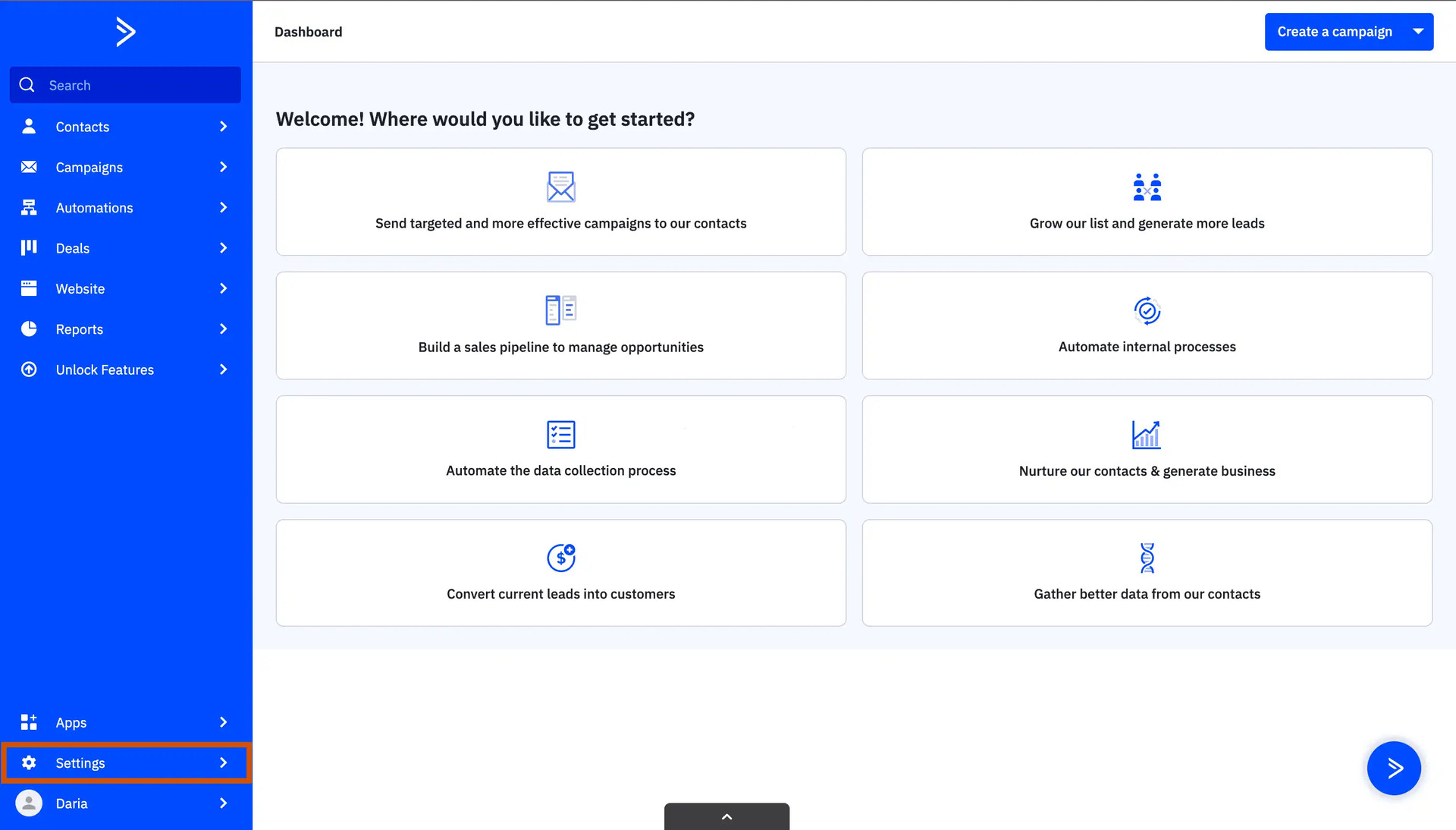Open the Apps icon in the sidebar

pos(29,722)
